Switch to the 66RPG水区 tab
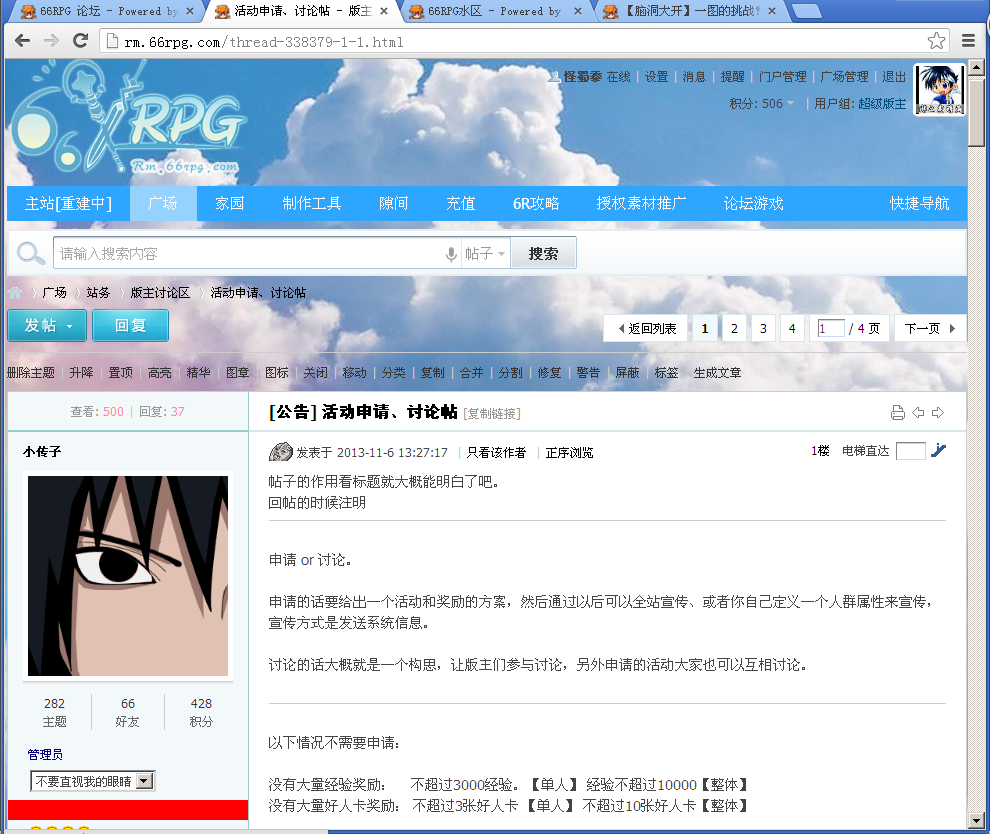The image size is (990, 834). (492, 11)
